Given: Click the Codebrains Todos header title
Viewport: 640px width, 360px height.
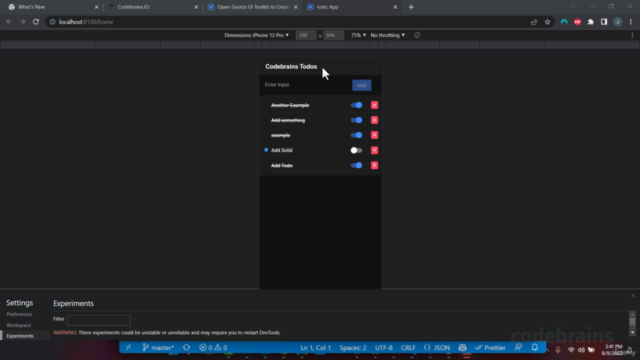Looking at the screenshot, I should pos(291,67).
